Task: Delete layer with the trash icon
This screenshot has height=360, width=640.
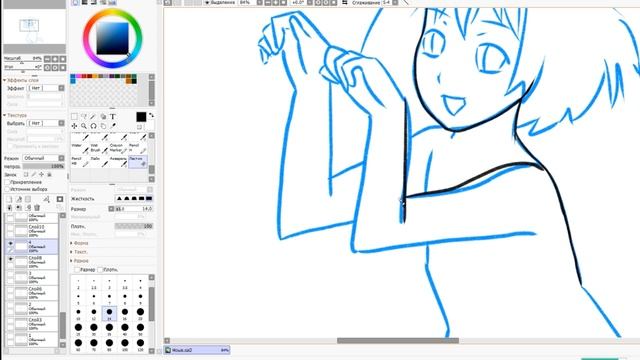Action: coord(37,208)
